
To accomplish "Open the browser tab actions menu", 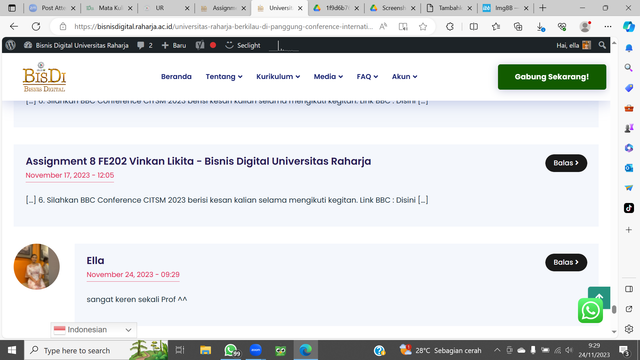I will tap(12, 8).
